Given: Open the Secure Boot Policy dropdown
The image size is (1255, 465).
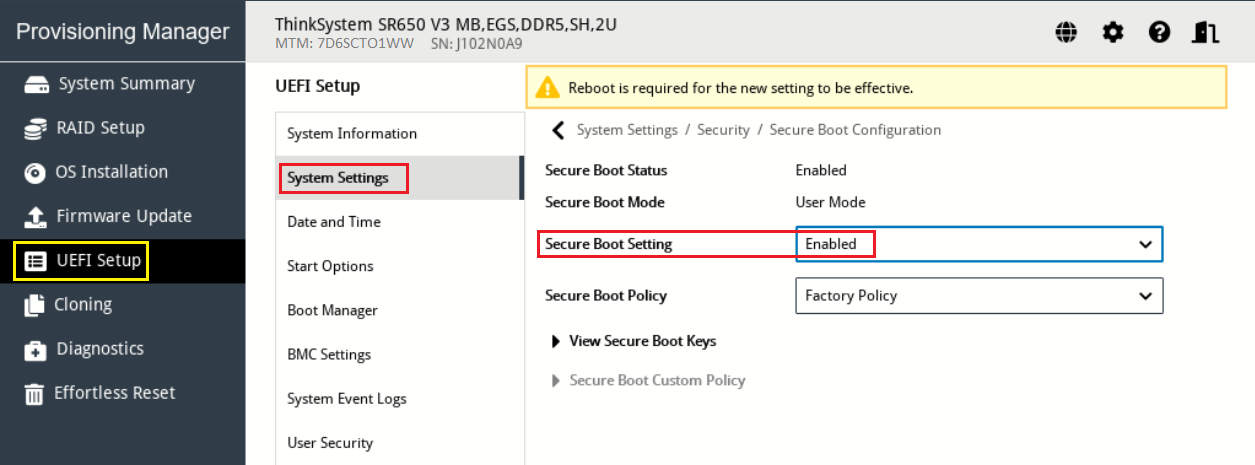Looking at the screenshot, I should point(979,296).
